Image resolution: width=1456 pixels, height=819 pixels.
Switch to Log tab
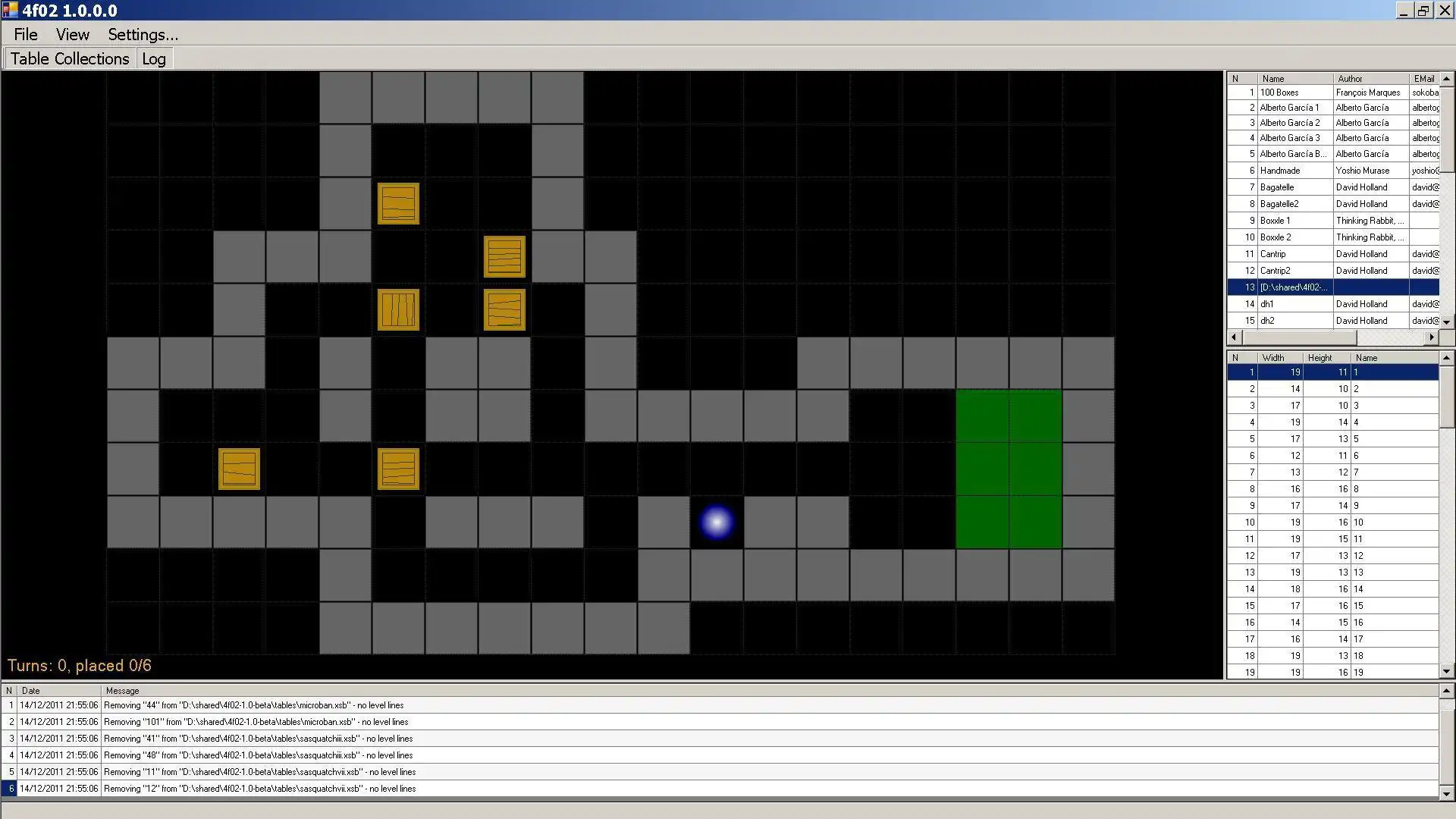(153, 58)
